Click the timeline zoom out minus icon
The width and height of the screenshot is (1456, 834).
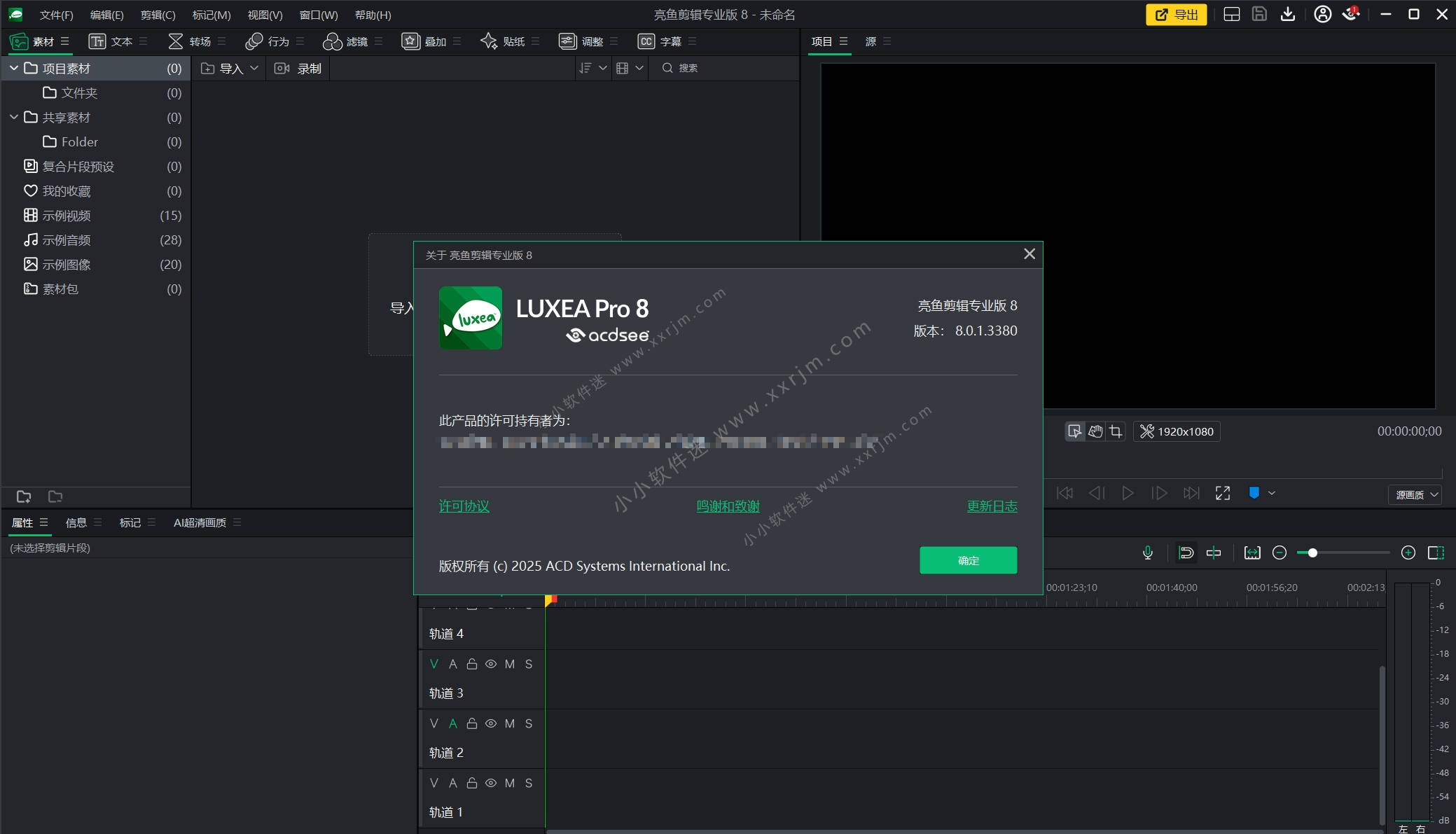tap(1280, 552)
